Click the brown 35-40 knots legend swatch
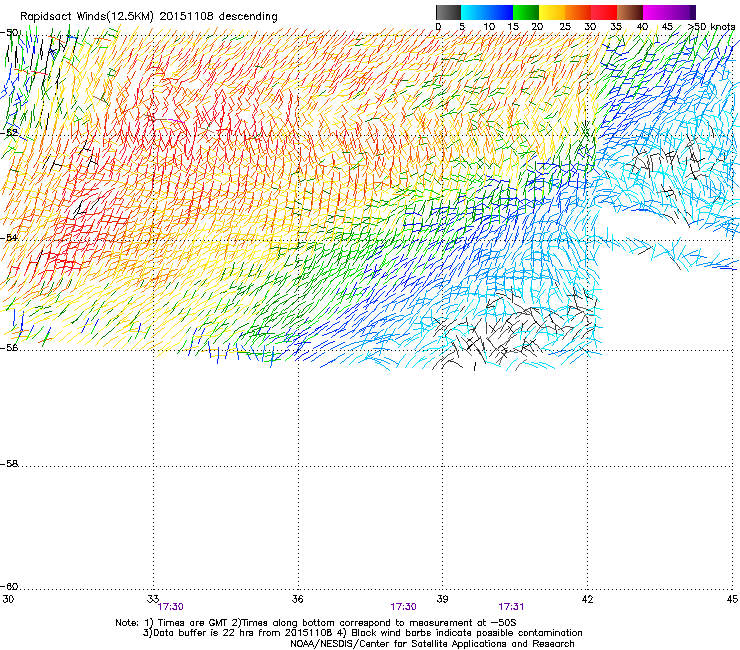740x650 pixels. (x=630, y=12)
